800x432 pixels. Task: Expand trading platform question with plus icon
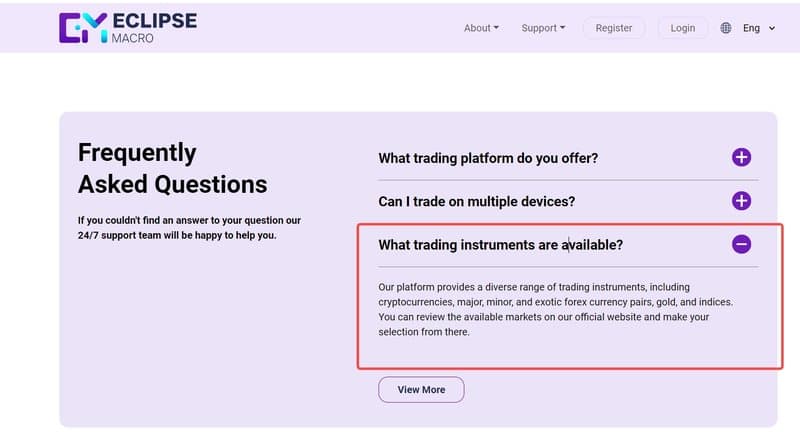point(741,157)
